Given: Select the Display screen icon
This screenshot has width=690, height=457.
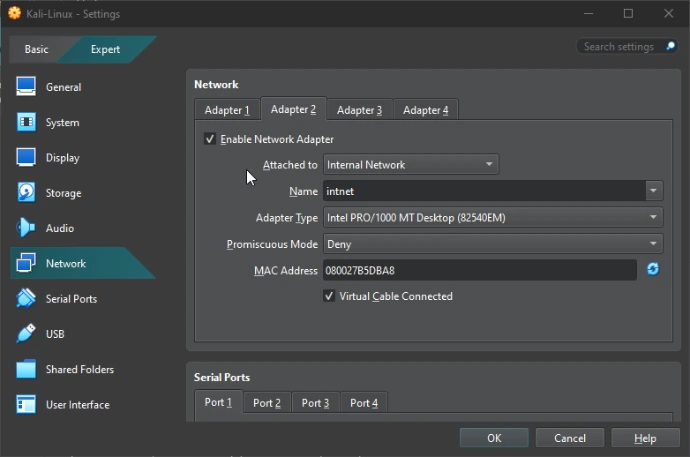Looking at the screenshot, I should click(26, 157).
